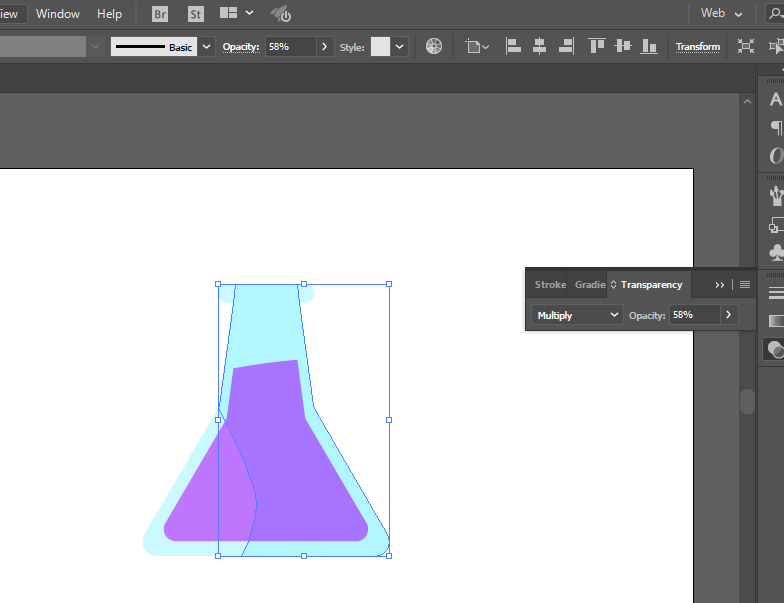
Task: Open the Stroke panel lines icon
Action: tap(776, 293)
